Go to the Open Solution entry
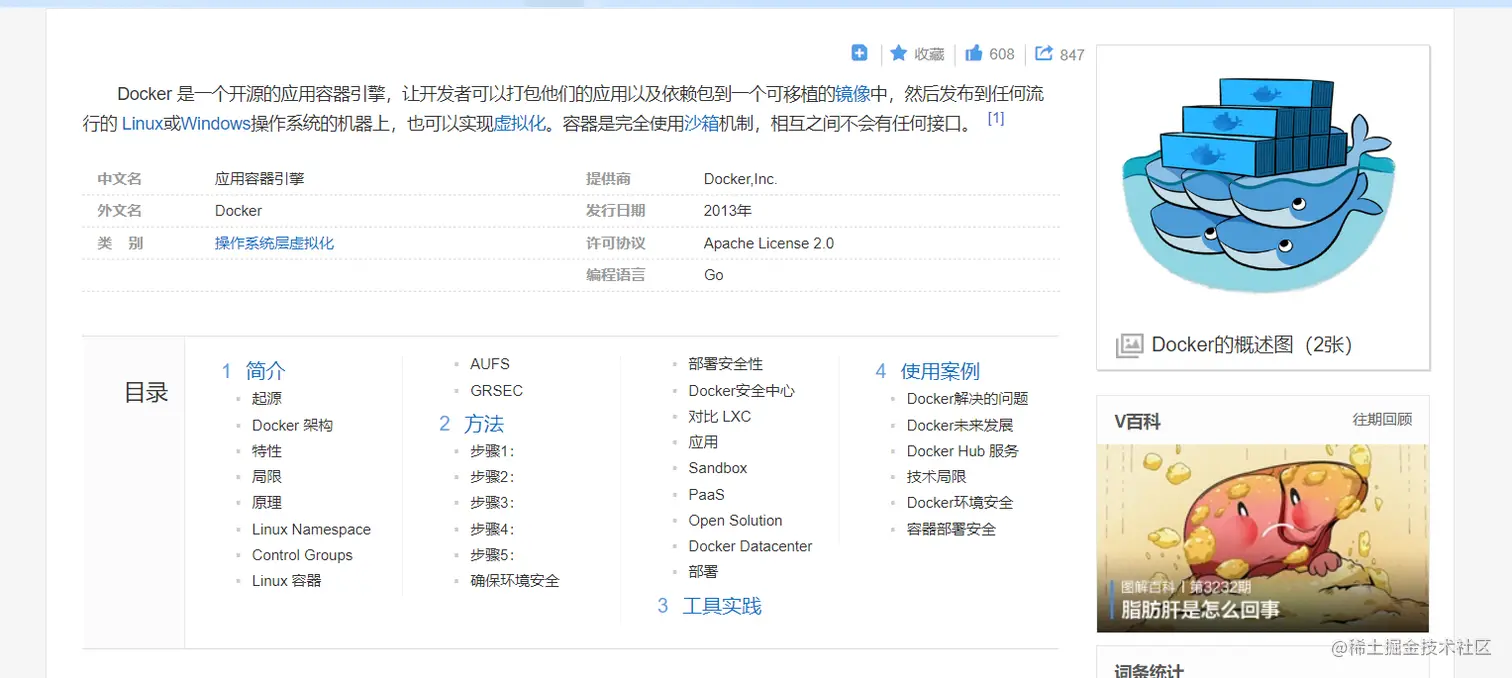 (735, 520)
